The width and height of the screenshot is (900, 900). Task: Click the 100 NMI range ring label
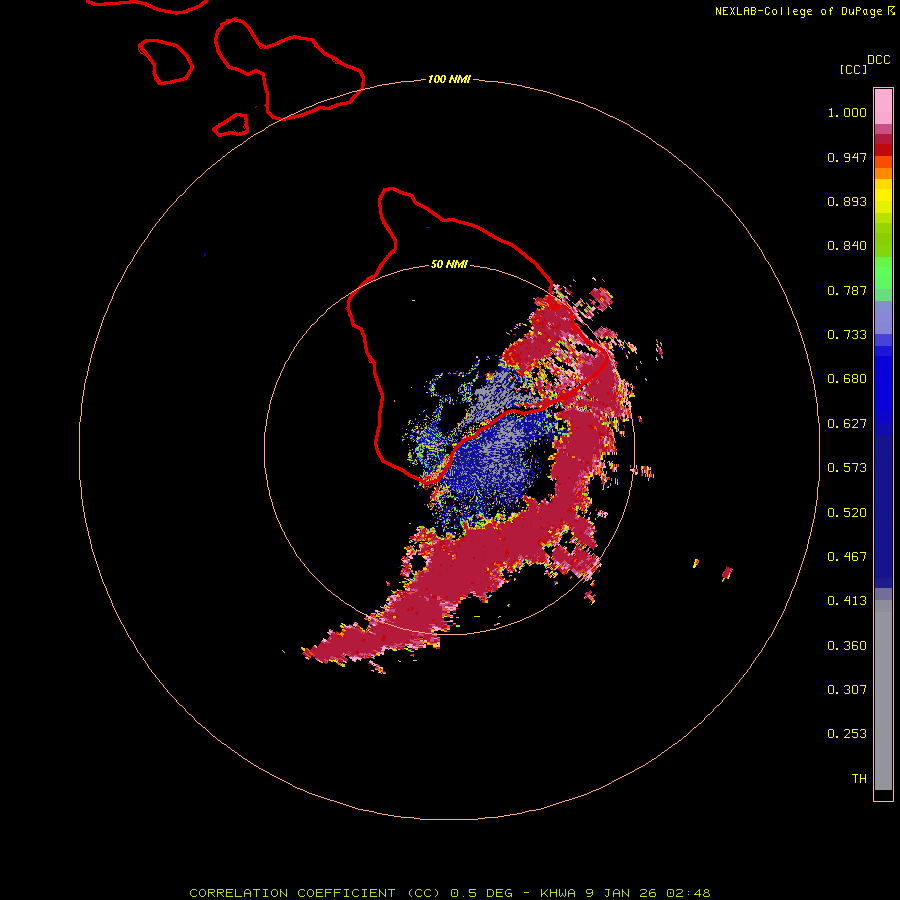(449, 79)
